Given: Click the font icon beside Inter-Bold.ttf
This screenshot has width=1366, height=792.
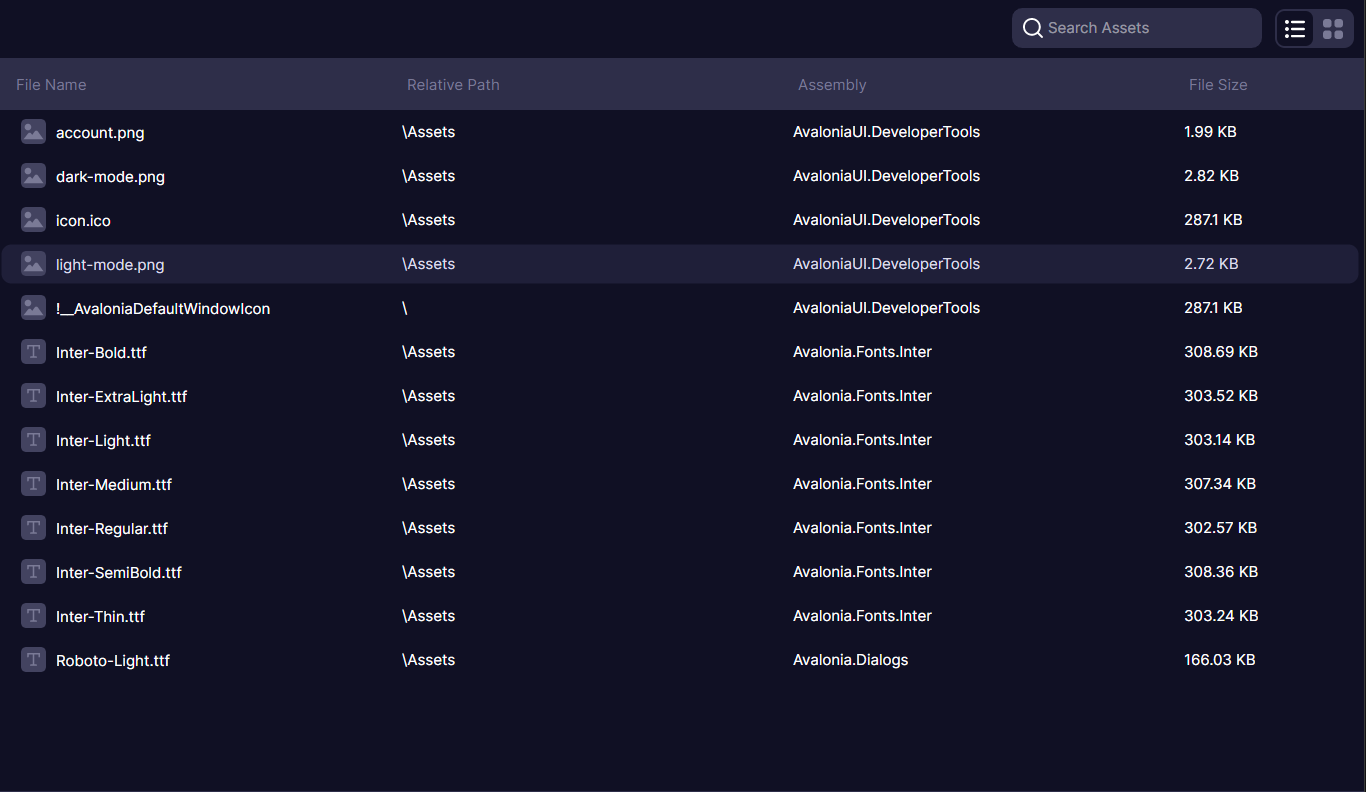Looking at the screenshot, I should [x=33, y=351].
